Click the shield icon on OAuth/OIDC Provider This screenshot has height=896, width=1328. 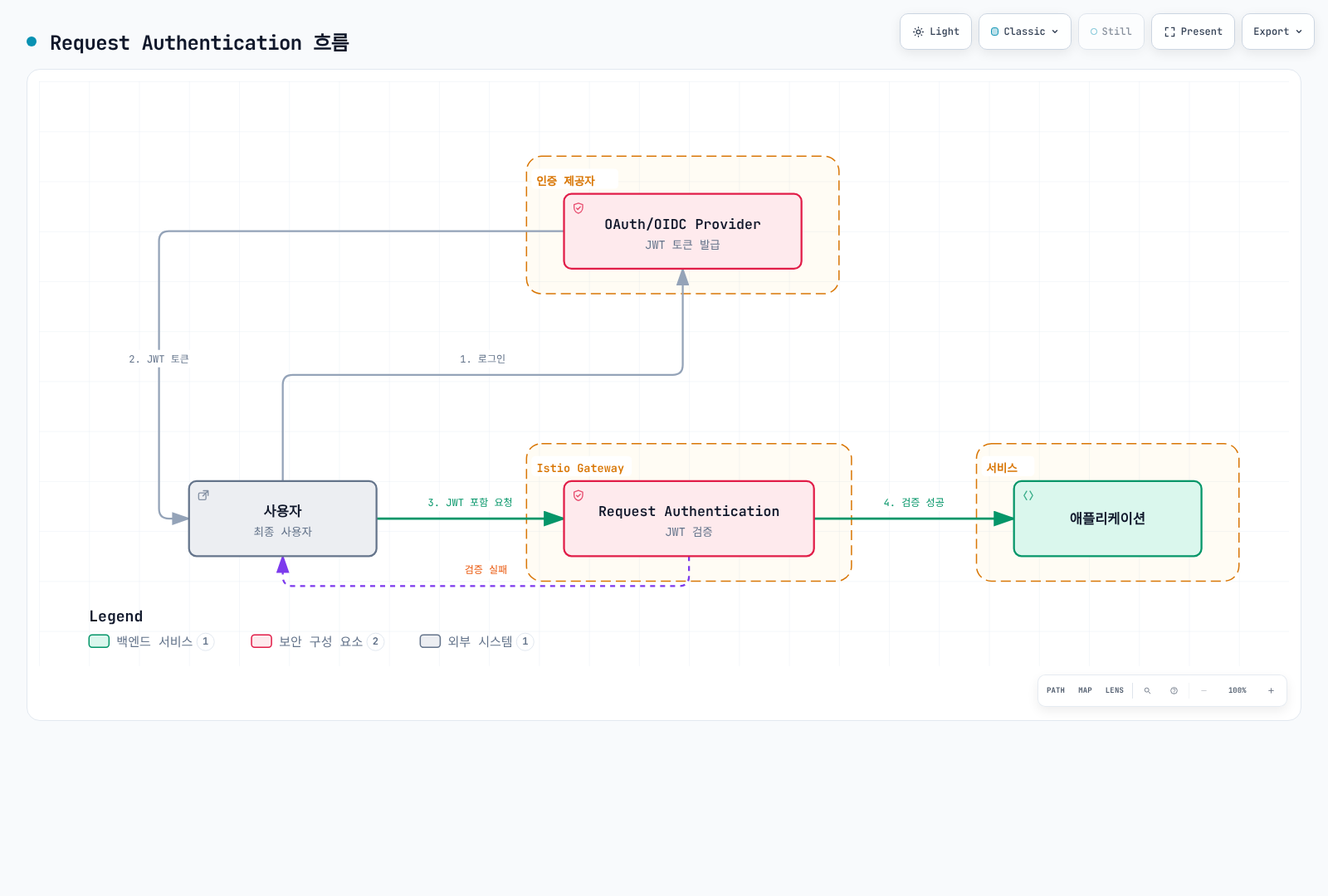579,208
